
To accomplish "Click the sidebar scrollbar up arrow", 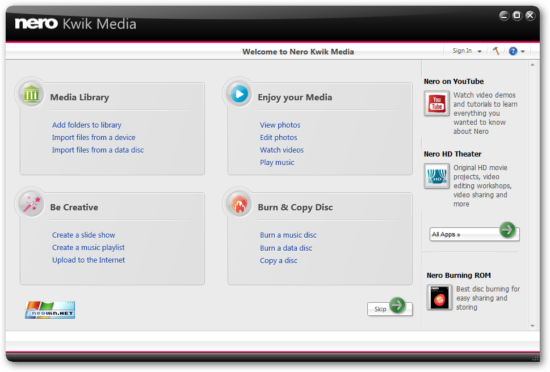I will pyautogui.click(x=532, y=65).
